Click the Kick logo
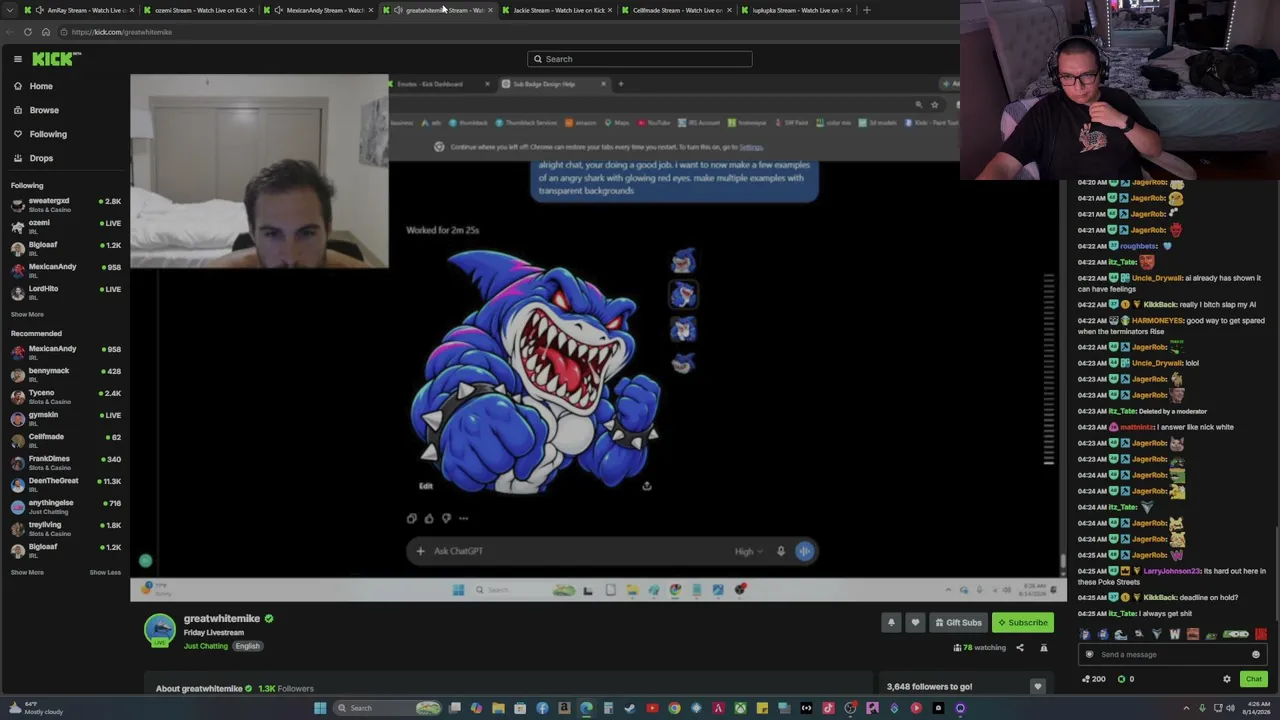 tap(53, 59)
